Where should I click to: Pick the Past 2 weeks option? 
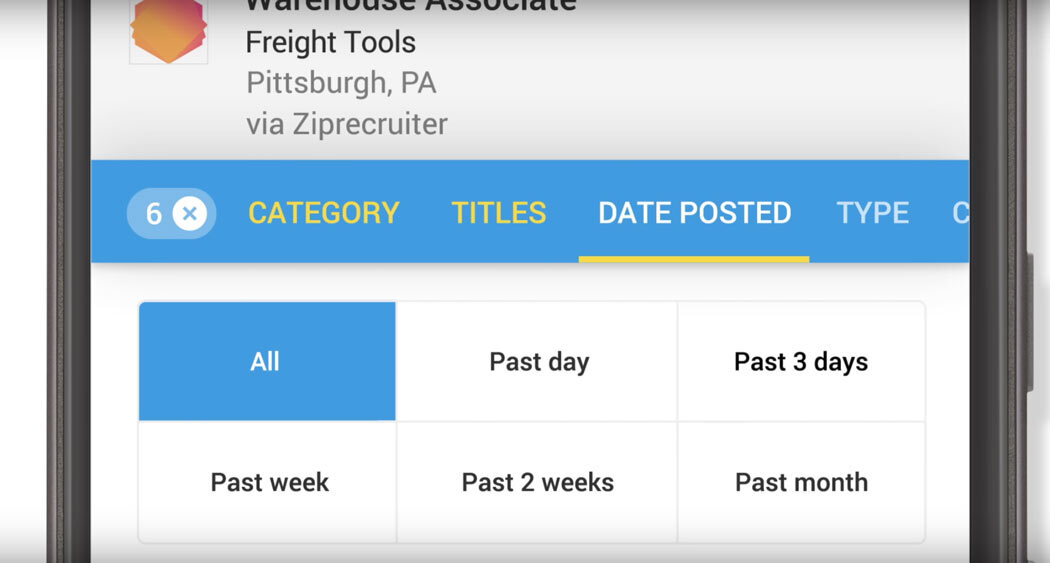(537, 482)
